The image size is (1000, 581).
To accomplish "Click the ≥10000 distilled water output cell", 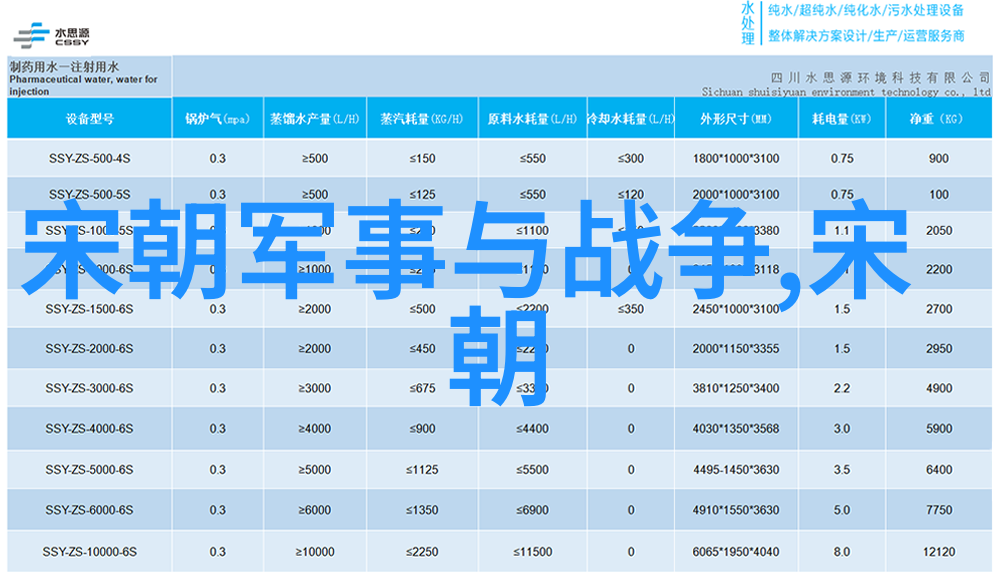I will 314,552.
